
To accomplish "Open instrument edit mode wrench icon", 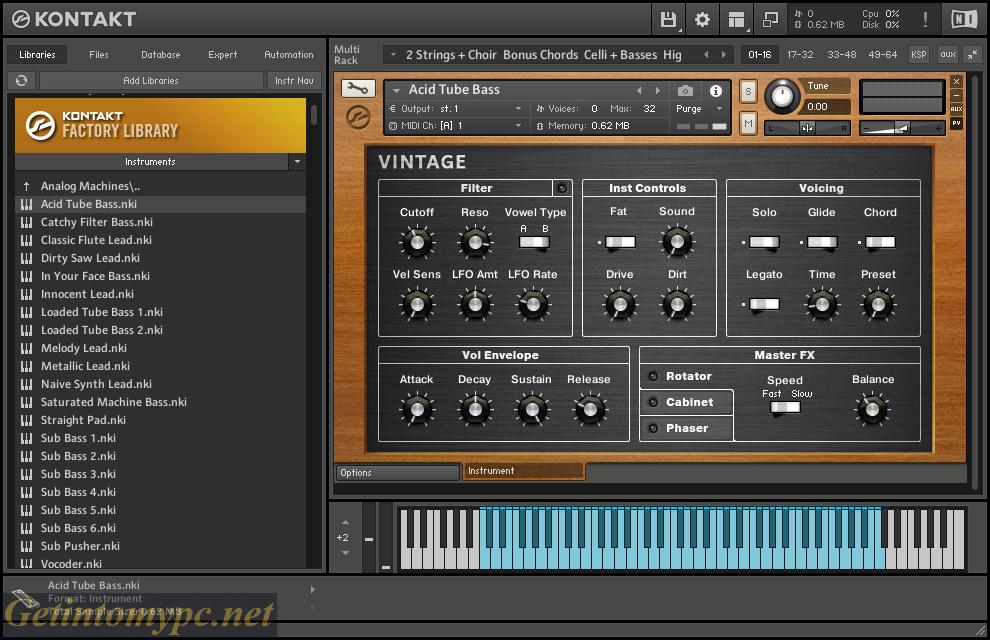I will point(358,89).
